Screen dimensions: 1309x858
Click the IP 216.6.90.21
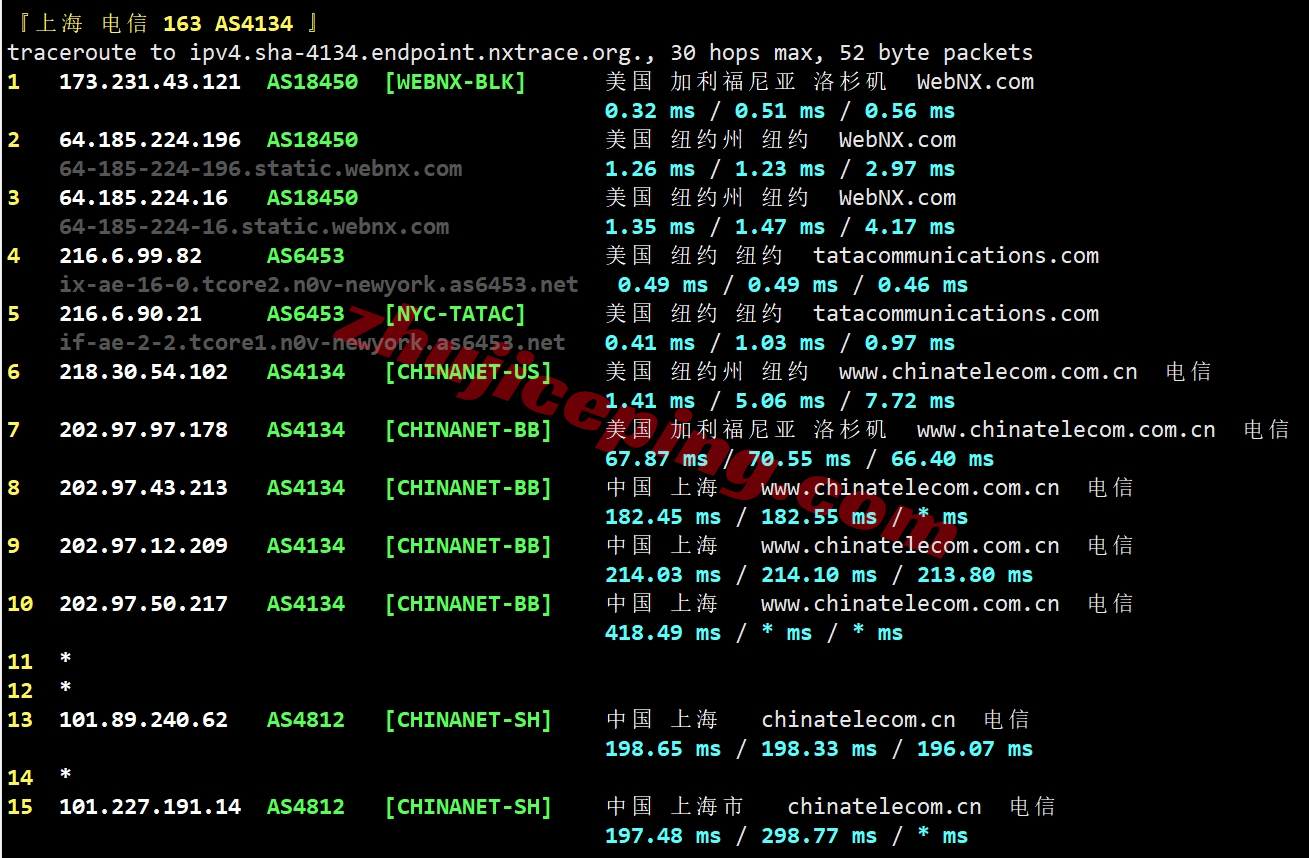(130, 314)
